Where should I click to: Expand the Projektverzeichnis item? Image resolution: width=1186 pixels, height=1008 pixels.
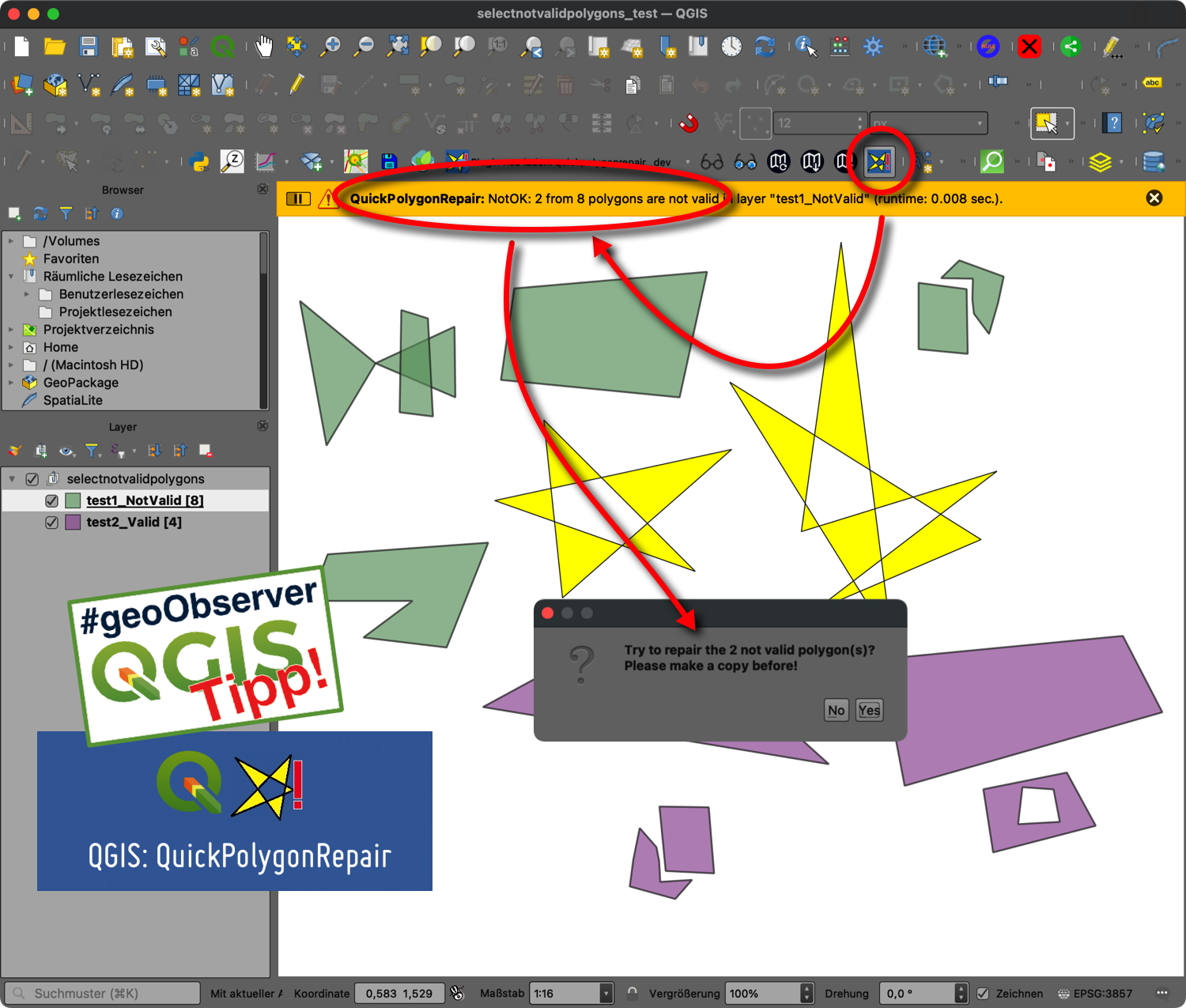[x=10, y=330]
